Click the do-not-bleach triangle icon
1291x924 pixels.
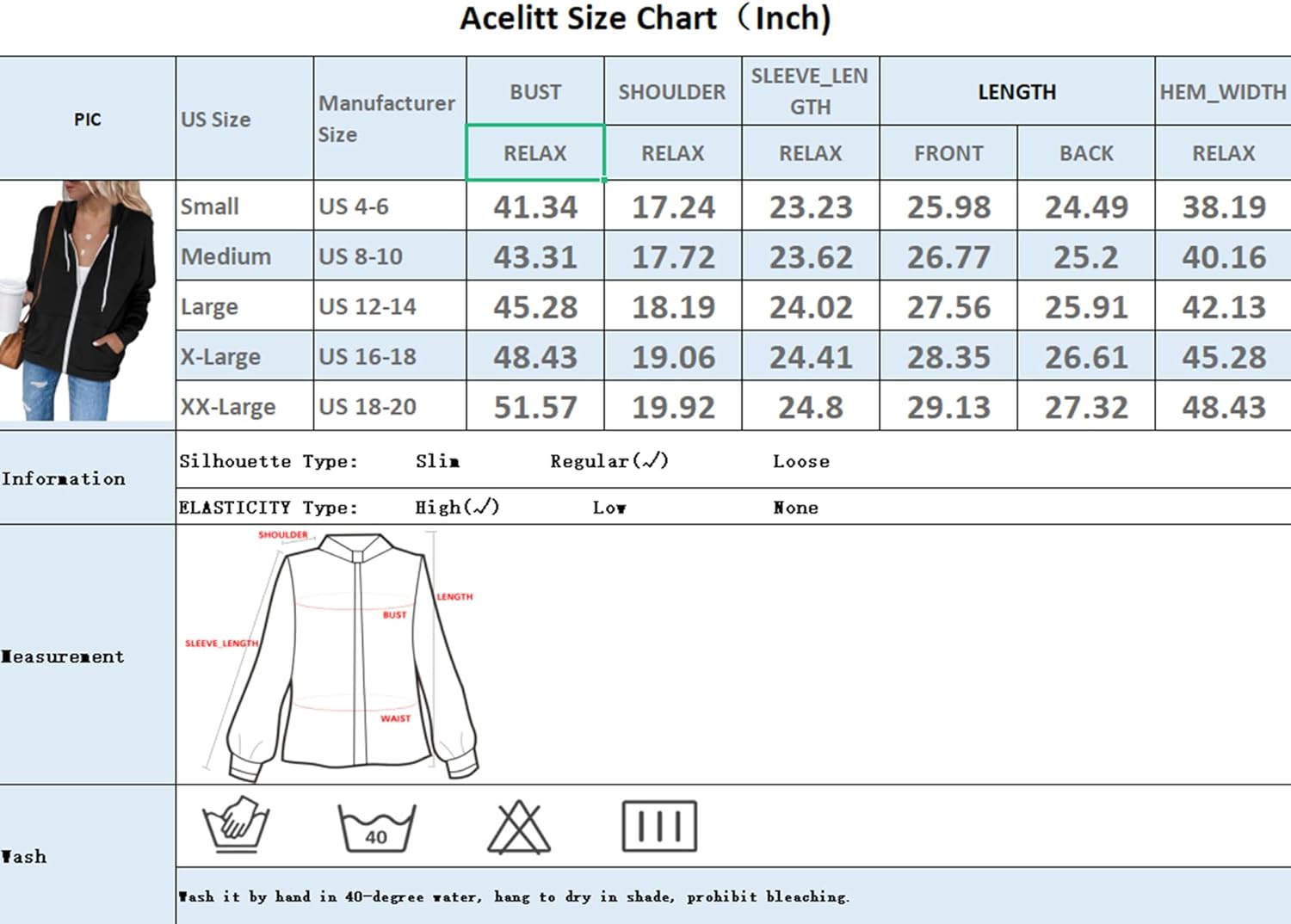click(x=518, y=827)
